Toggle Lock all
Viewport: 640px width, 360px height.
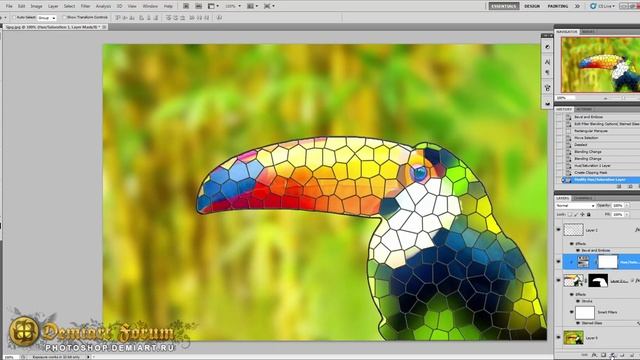[x=588, y=214]
